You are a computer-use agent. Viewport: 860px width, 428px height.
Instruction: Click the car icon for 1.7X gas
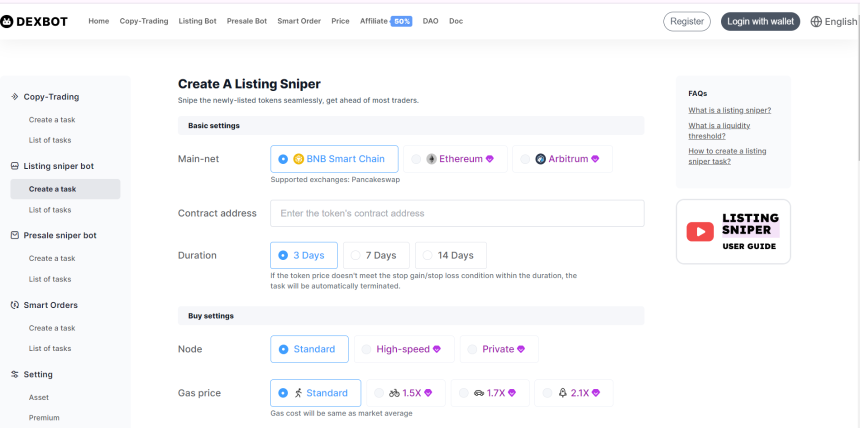pyautogui.click(x=479, y=393)
